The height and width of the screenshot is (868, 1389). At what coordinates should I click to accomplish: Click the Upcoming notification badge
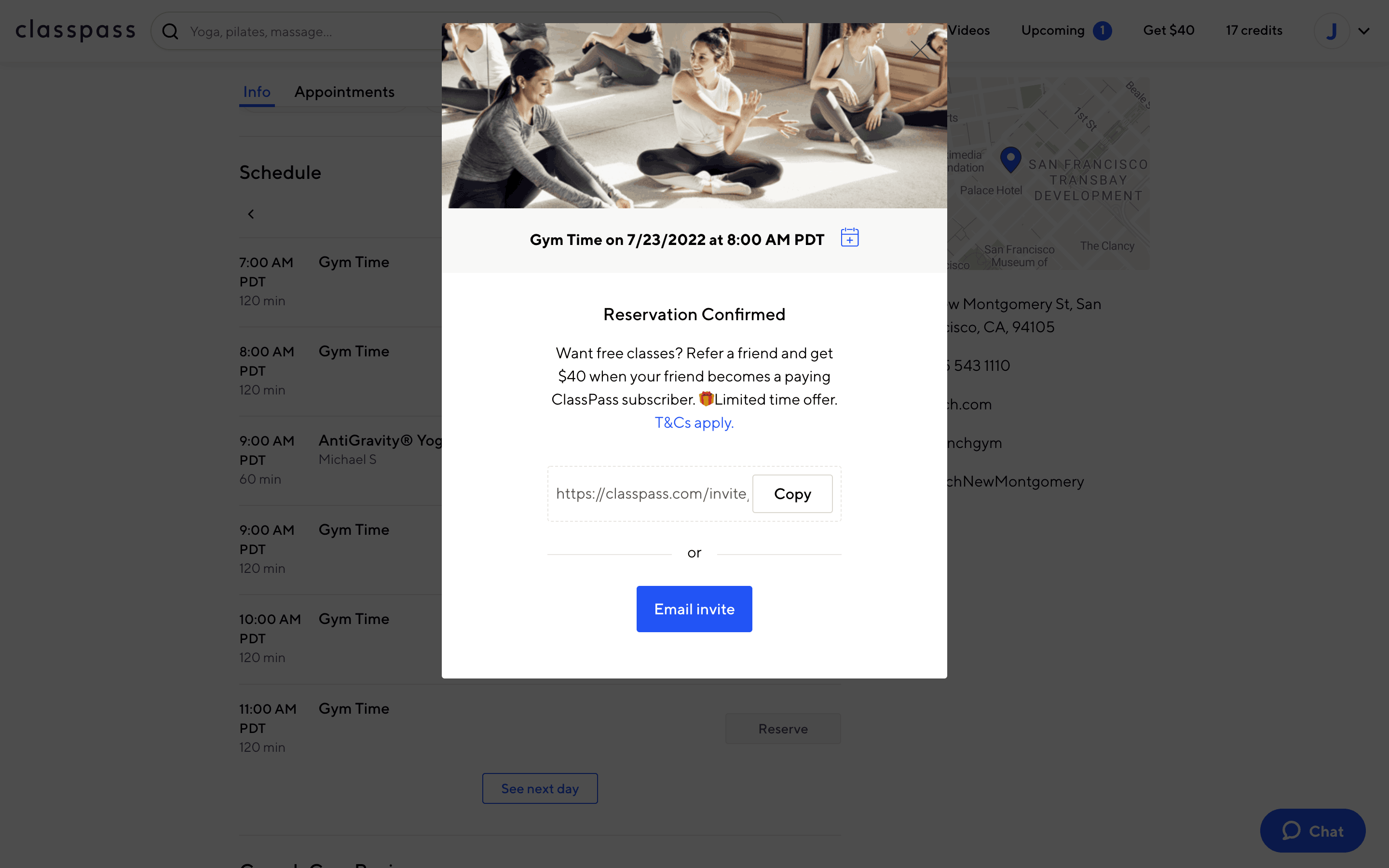[1102, 30]
